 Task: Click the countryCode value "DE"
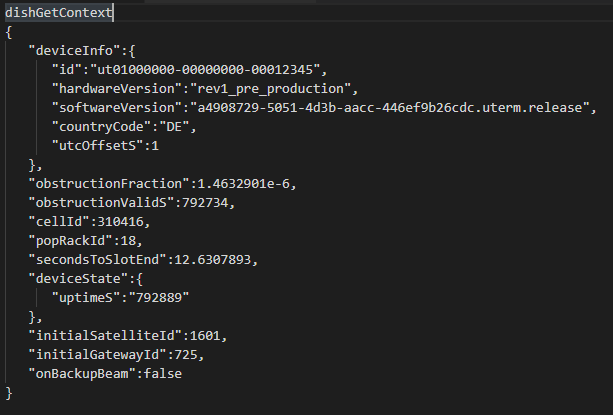[174, 127]
